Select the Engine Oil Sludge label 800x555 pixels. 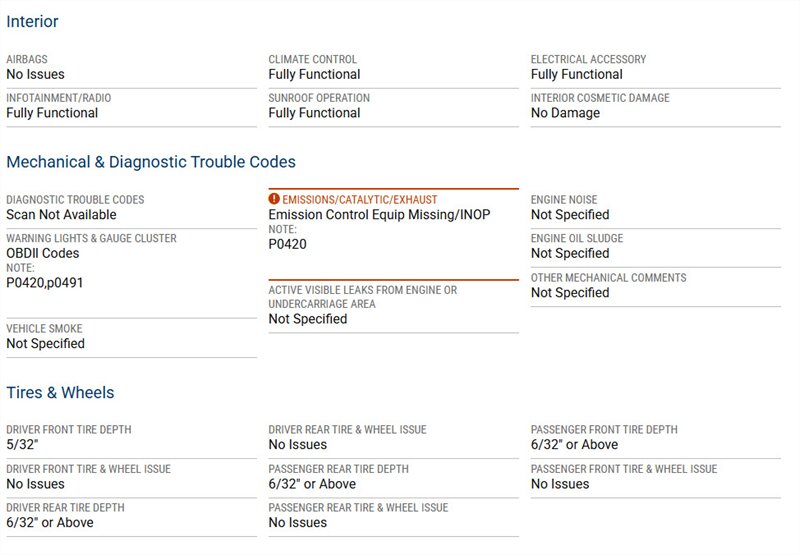[x=577, y=239]
